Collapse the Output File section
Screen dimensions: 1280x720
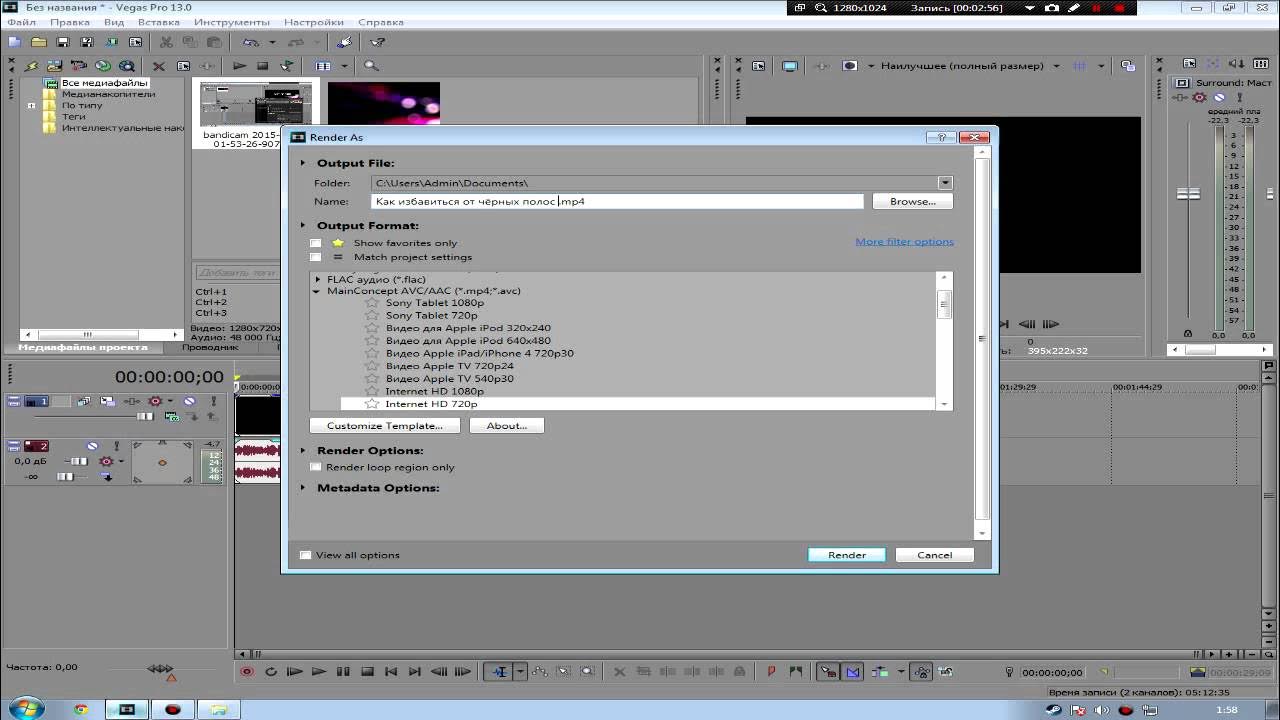[x=303, y=163]
